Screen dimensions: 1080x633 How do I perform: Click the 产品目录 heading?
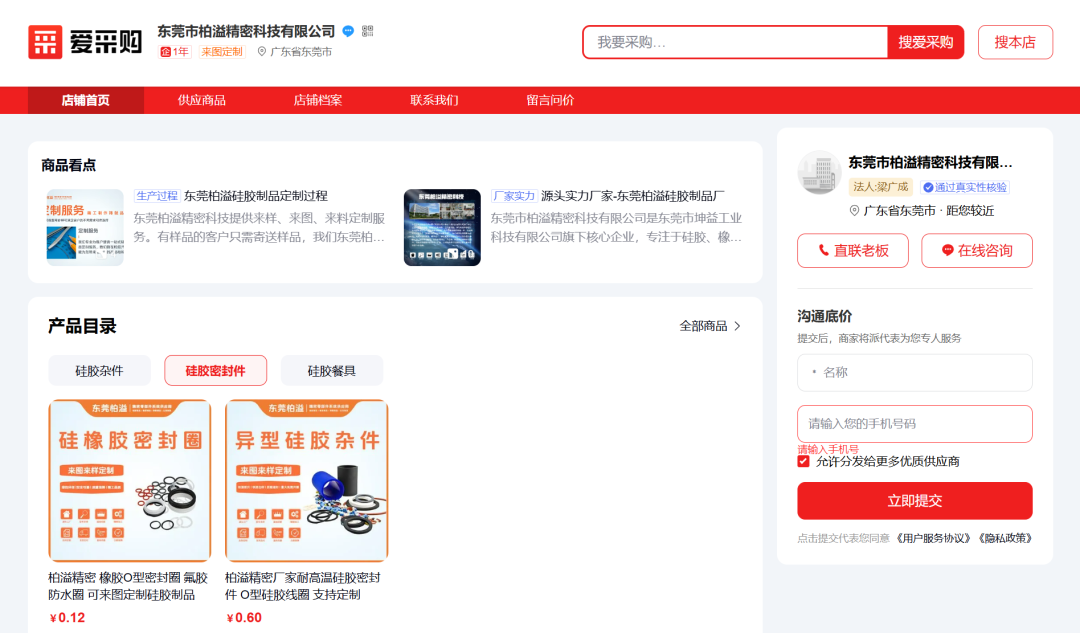click(82, 326)
